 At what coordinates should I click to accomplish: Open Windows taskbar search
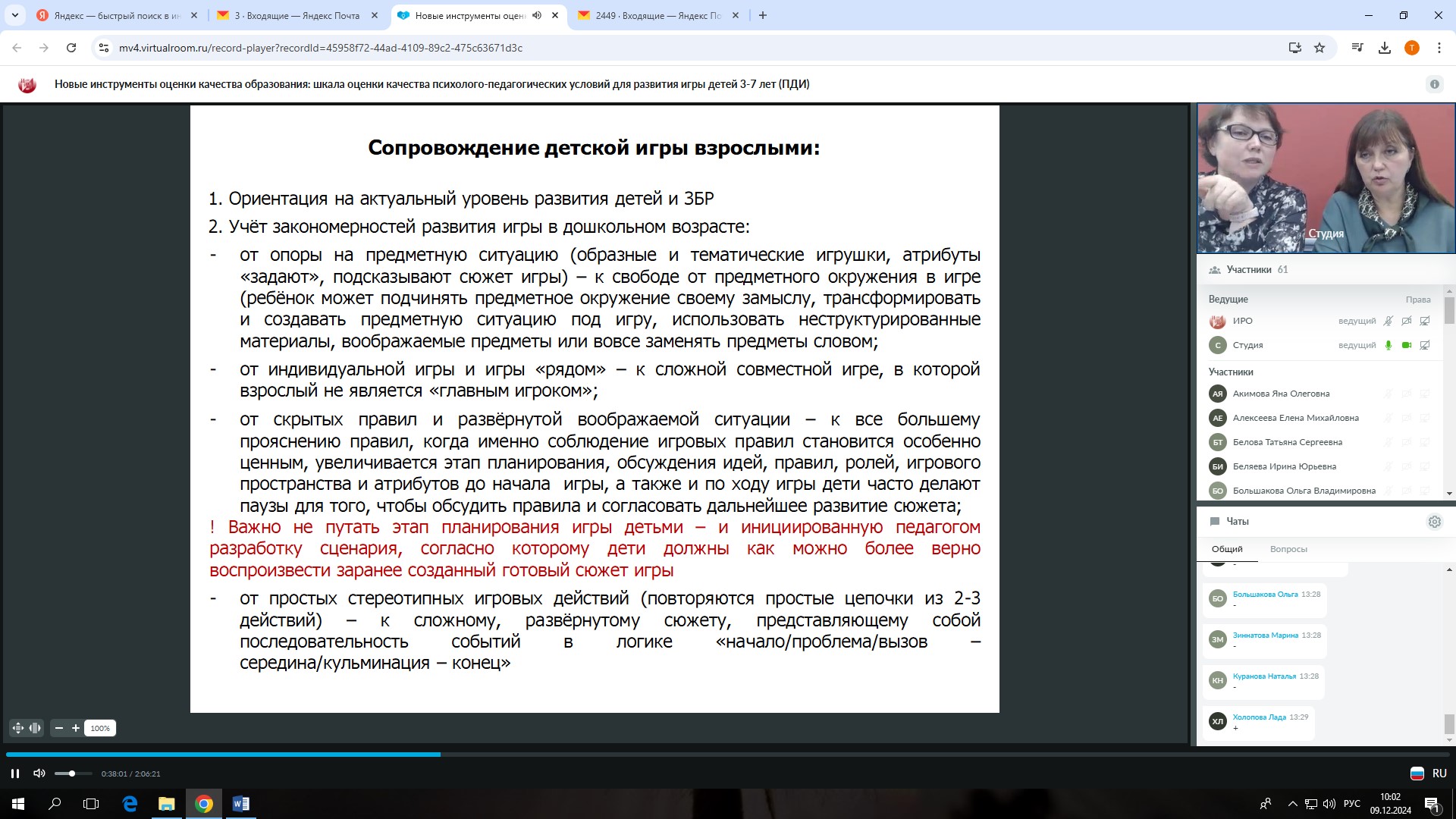click(55, 804)
